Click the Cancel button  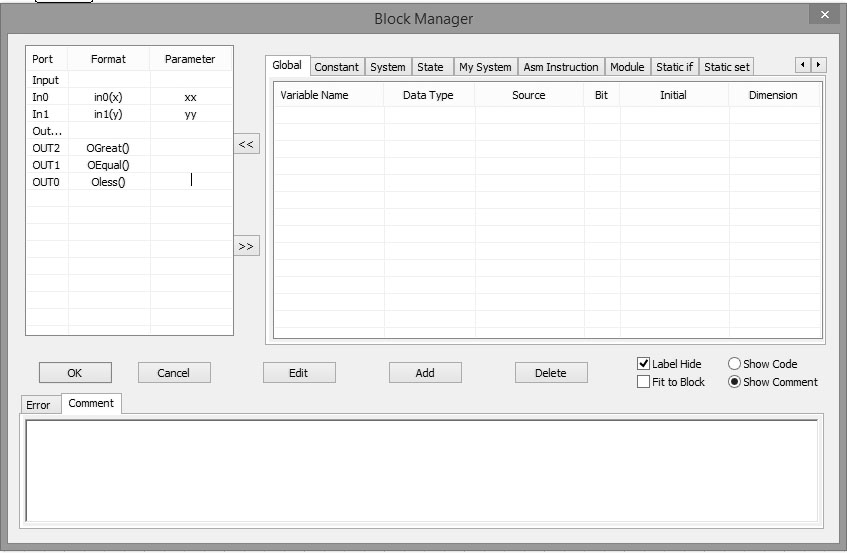[x=174, y=373]
